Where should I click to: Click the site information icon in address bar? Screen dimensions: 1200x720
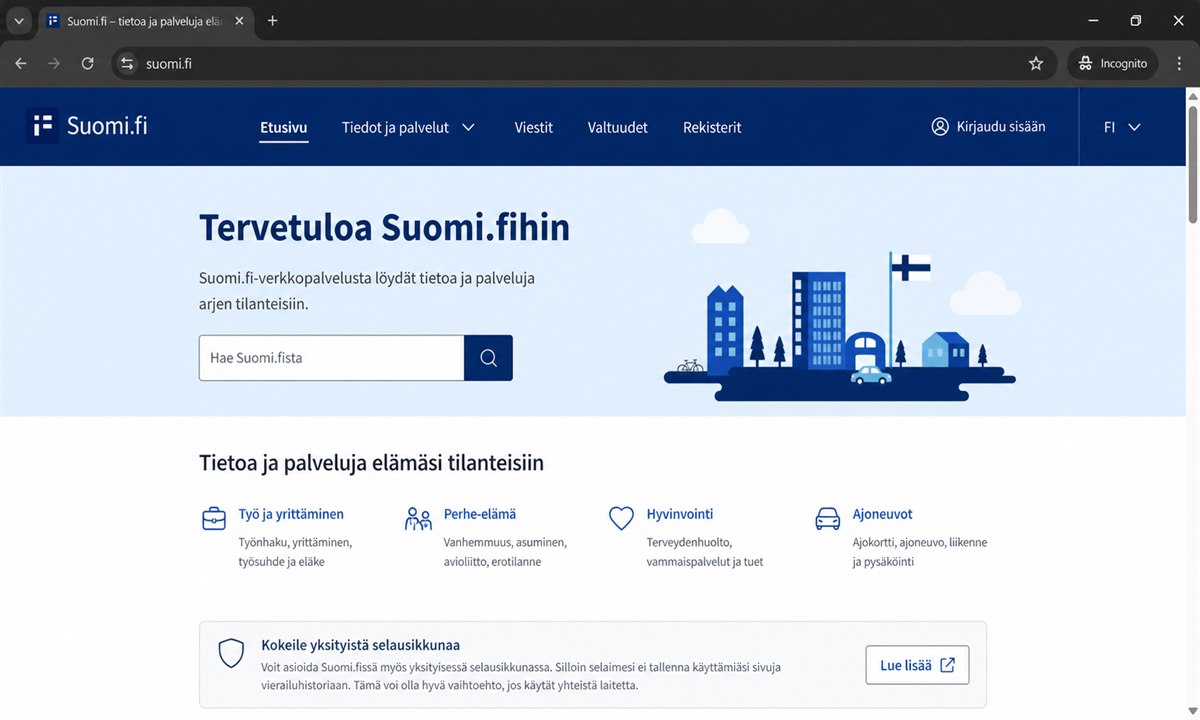(127, 63)
